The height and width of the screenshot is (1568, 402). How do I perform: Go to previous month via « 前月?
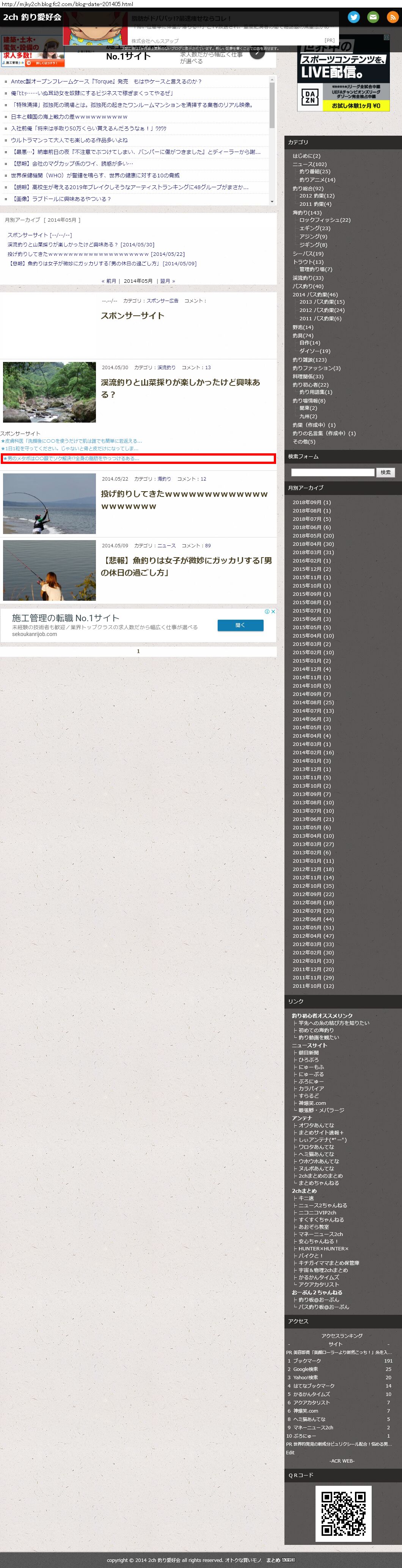click(x=108, y=281)
